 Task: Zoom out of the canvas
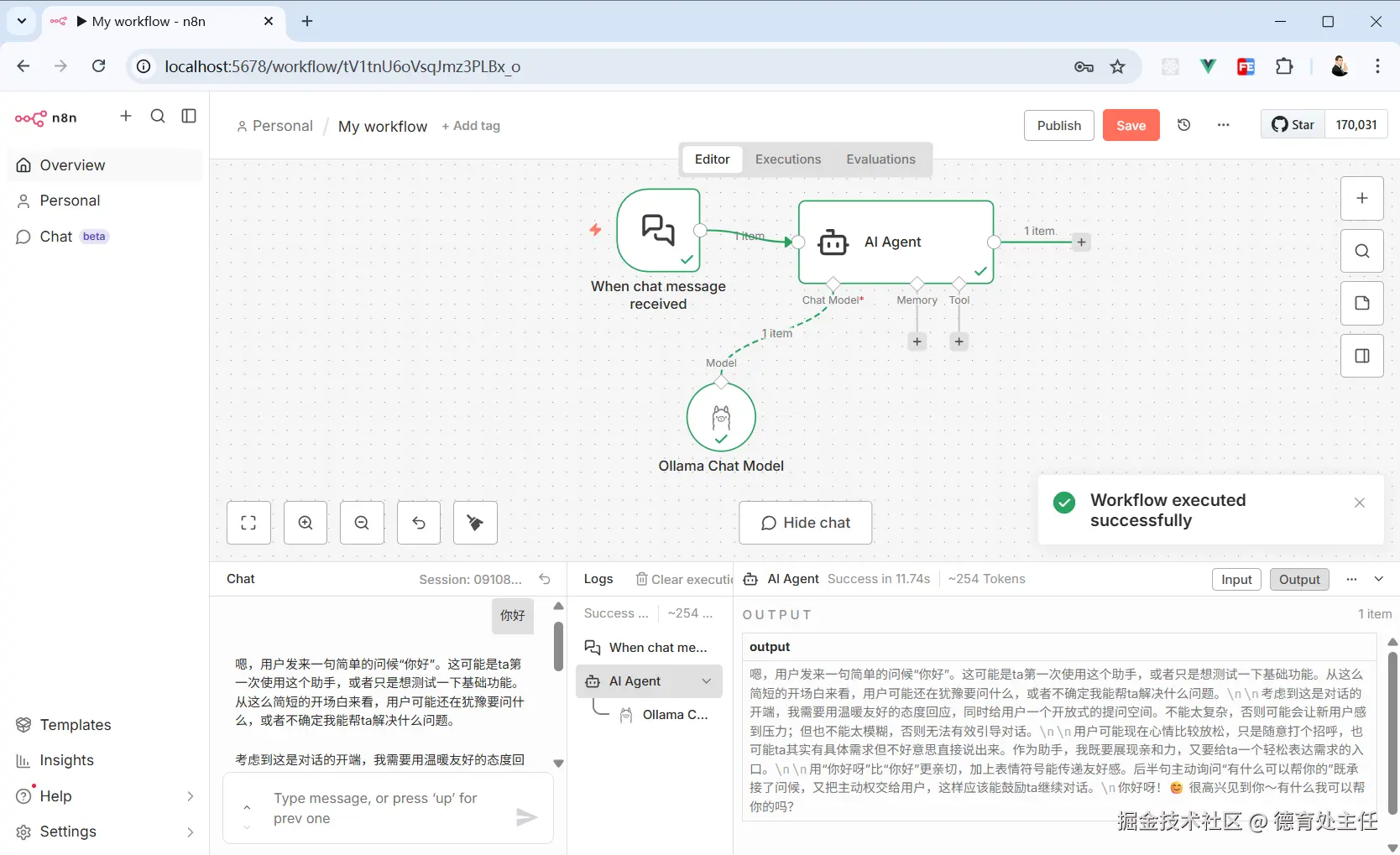[362, 523]
